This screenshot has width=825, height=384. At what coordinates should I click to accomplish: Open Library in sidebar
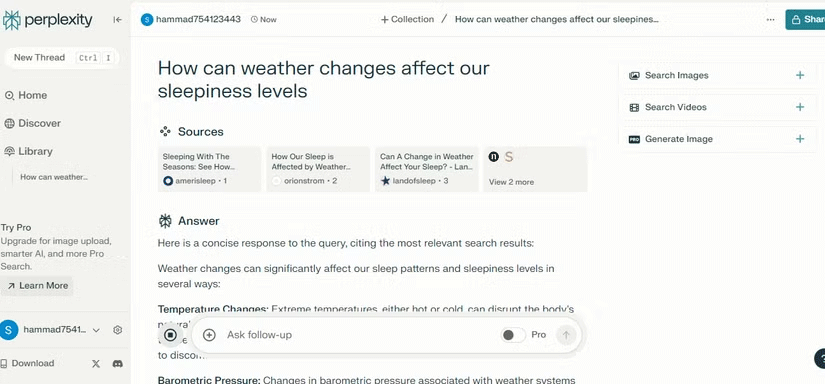tap(29, 151)
